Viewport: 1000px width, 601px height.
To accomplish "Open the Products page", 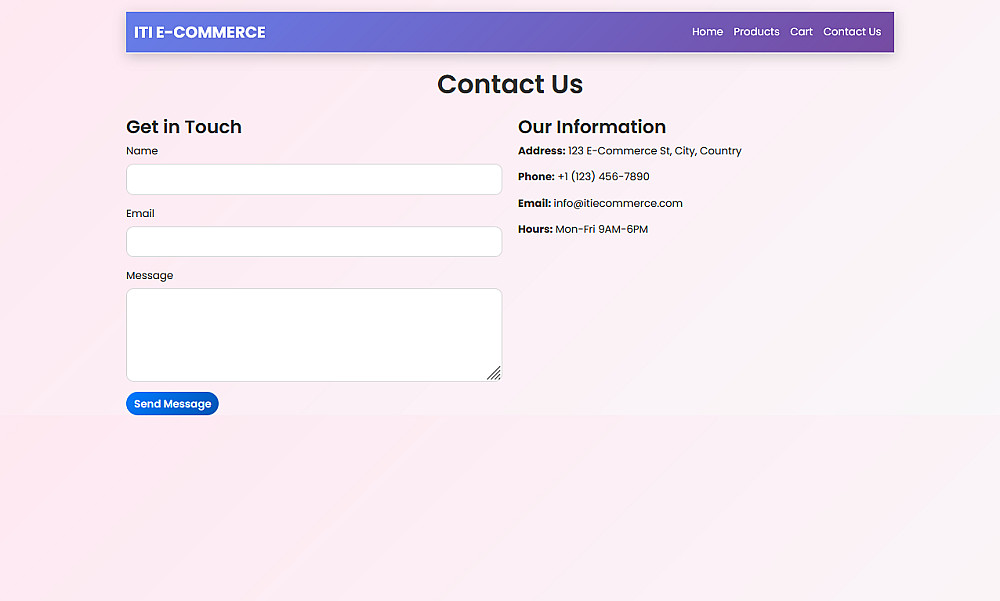I will coord(756,32).
